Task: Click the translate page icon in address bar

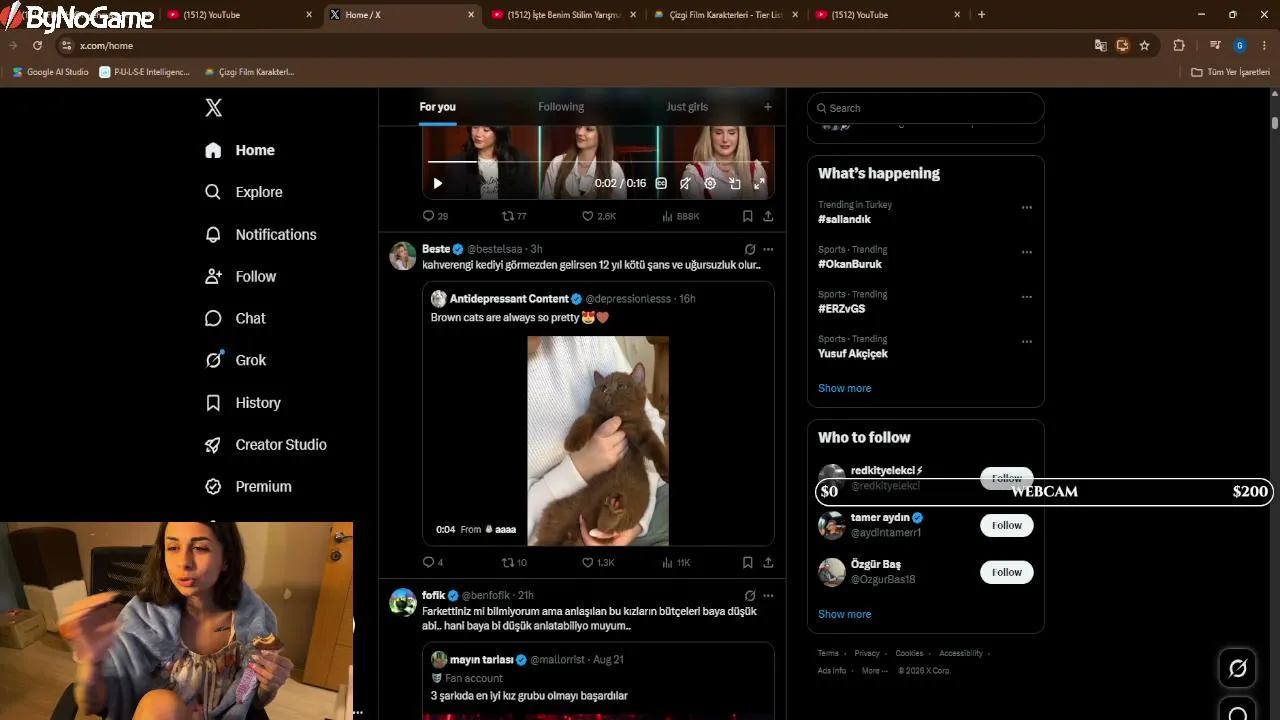Action: (x=1100, y=45)
